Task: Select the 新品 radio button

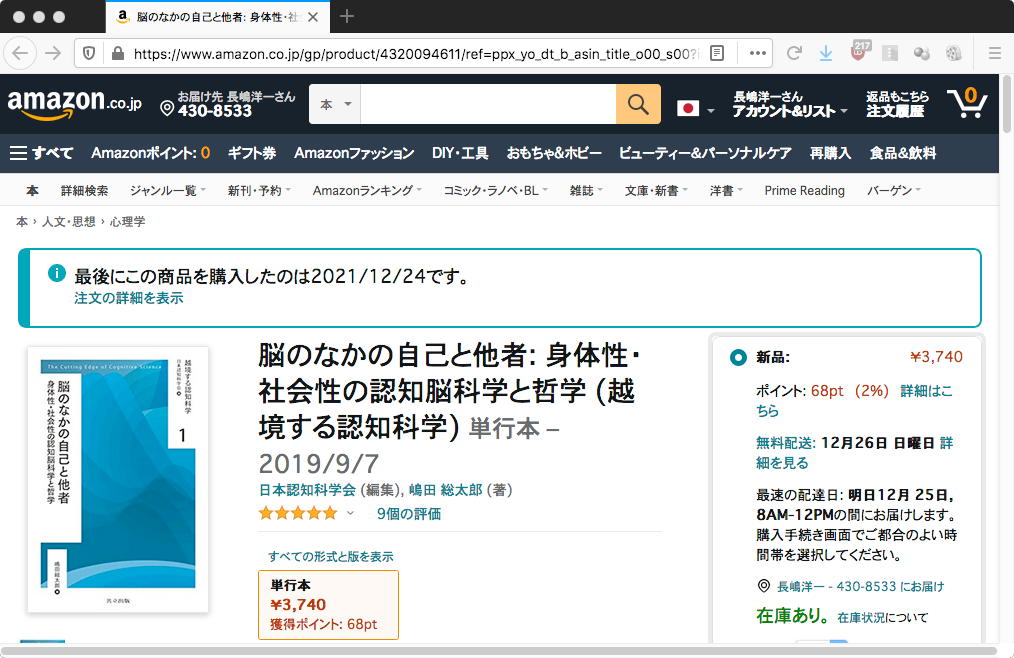Action: tap(738, 357)
